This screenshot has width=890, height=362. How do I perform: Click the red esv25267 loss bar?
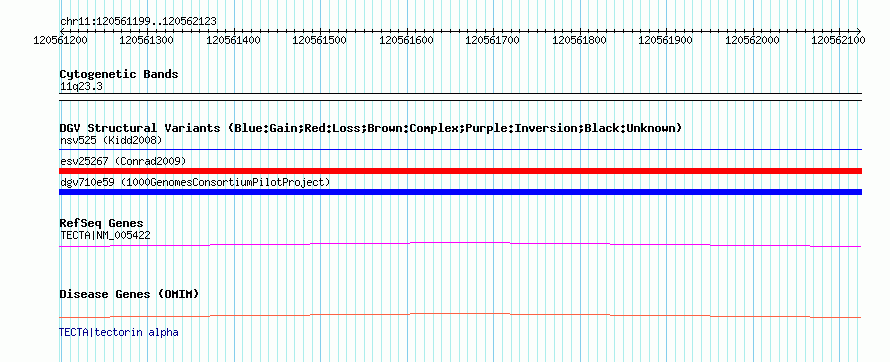[x=460, y=171]
